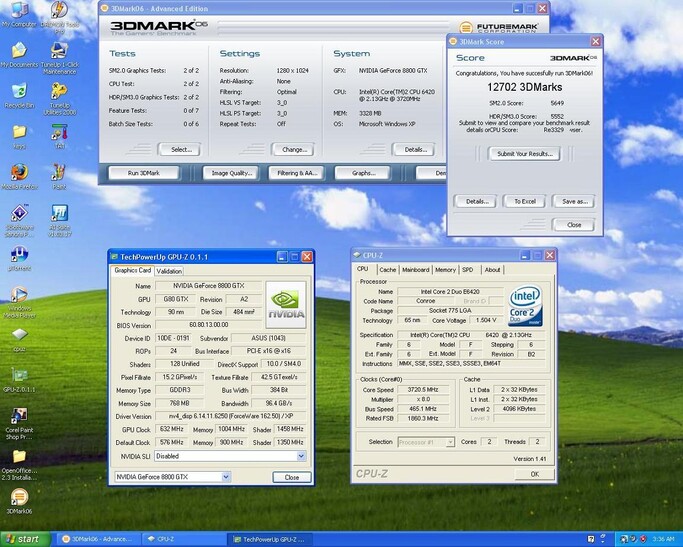Switch to CPU-Z taskbar button
This screenshot has height=547, width=683.
tap(184, 539)
